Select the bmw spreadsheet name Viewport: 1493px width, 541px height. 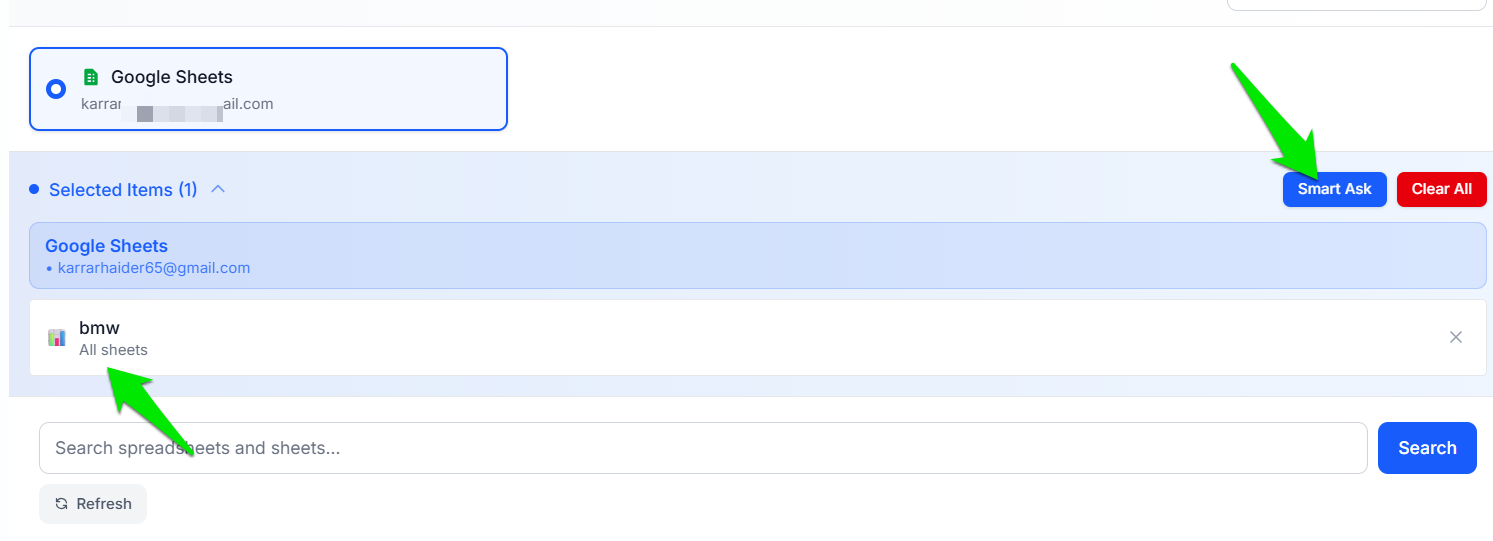[x=99, y=327]
